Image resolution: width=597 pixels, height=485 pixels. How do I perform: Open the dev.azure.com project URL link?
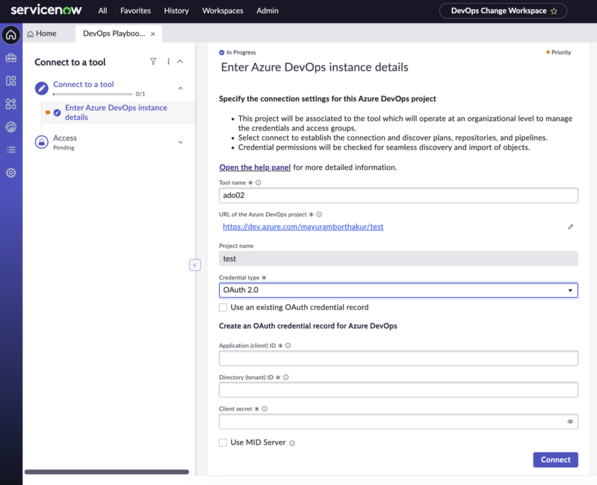[303, 227]
